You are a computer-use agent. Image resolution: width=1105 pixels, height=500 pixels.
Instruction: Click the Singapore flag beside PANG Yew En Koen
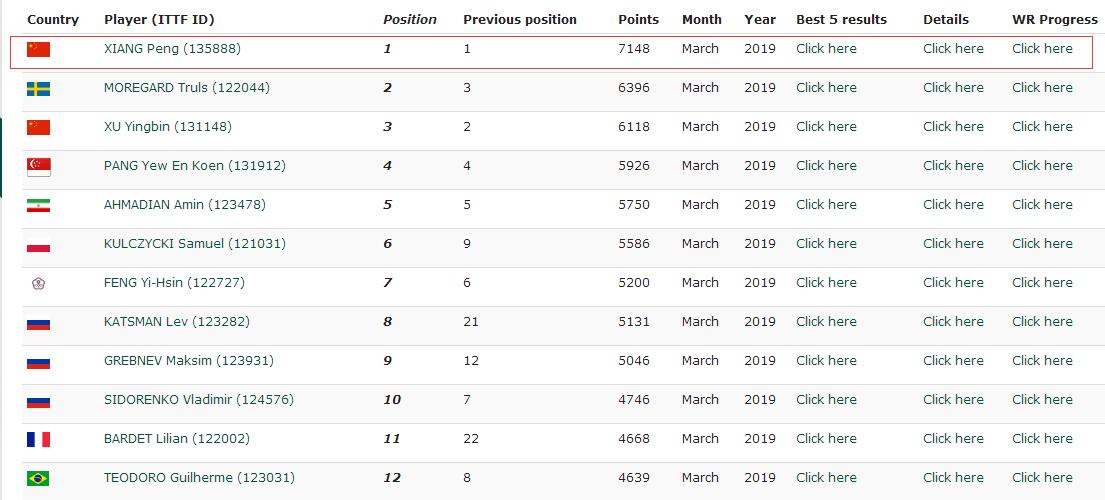pyautogui.click(x=38, y=167)
